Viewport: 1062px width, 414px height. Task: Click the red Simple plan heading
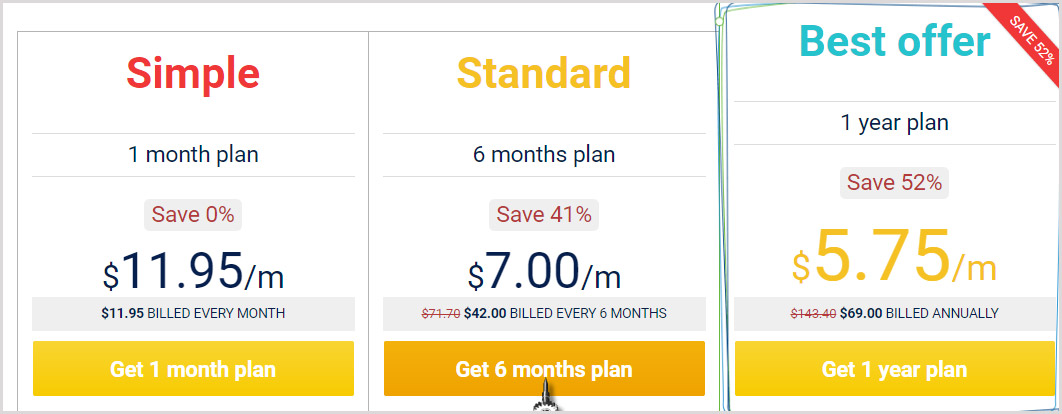pyautogui.click(x=193, y=73)
